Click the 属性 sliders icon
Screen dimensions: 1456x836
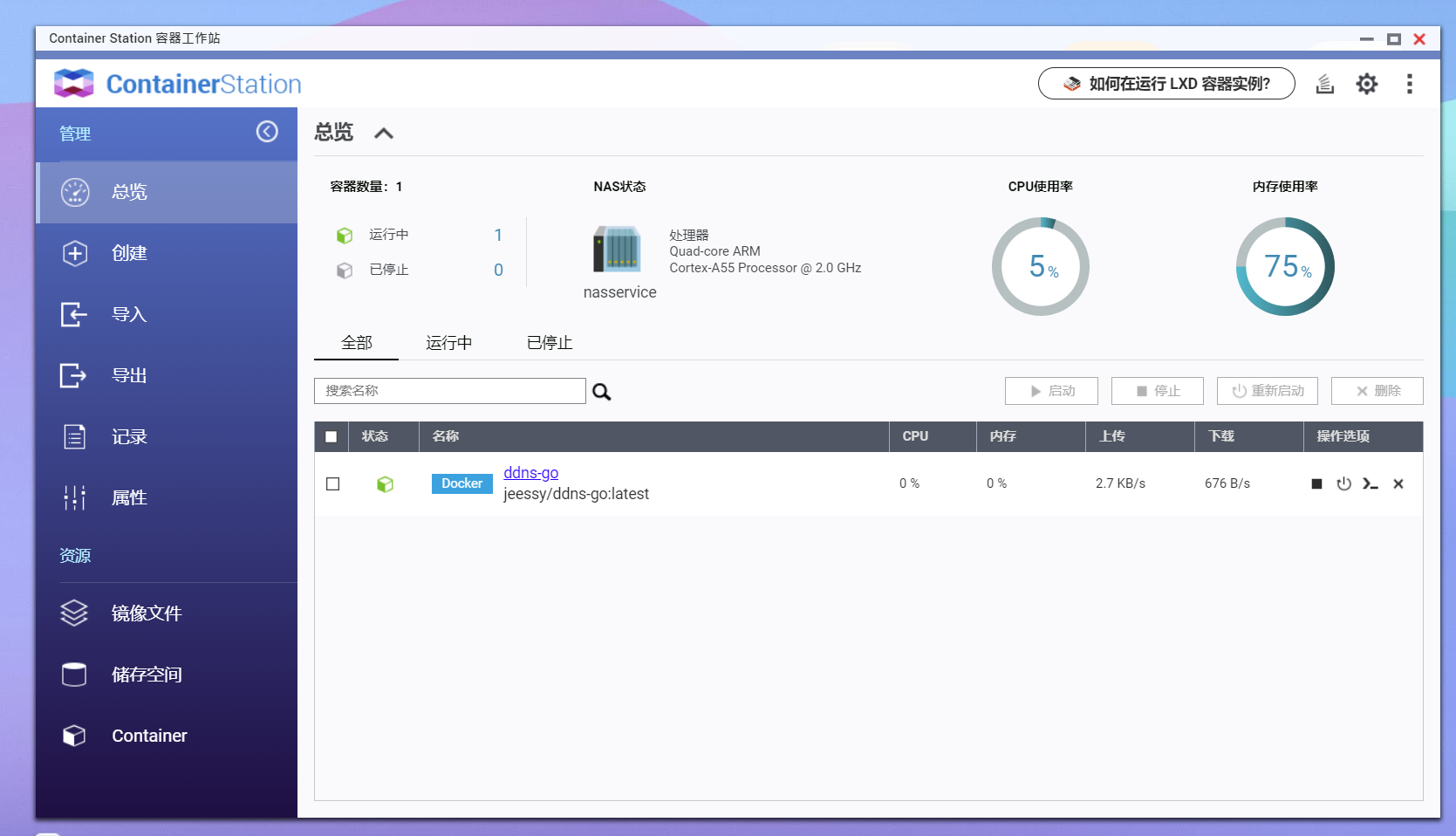(x=75, y=497)
